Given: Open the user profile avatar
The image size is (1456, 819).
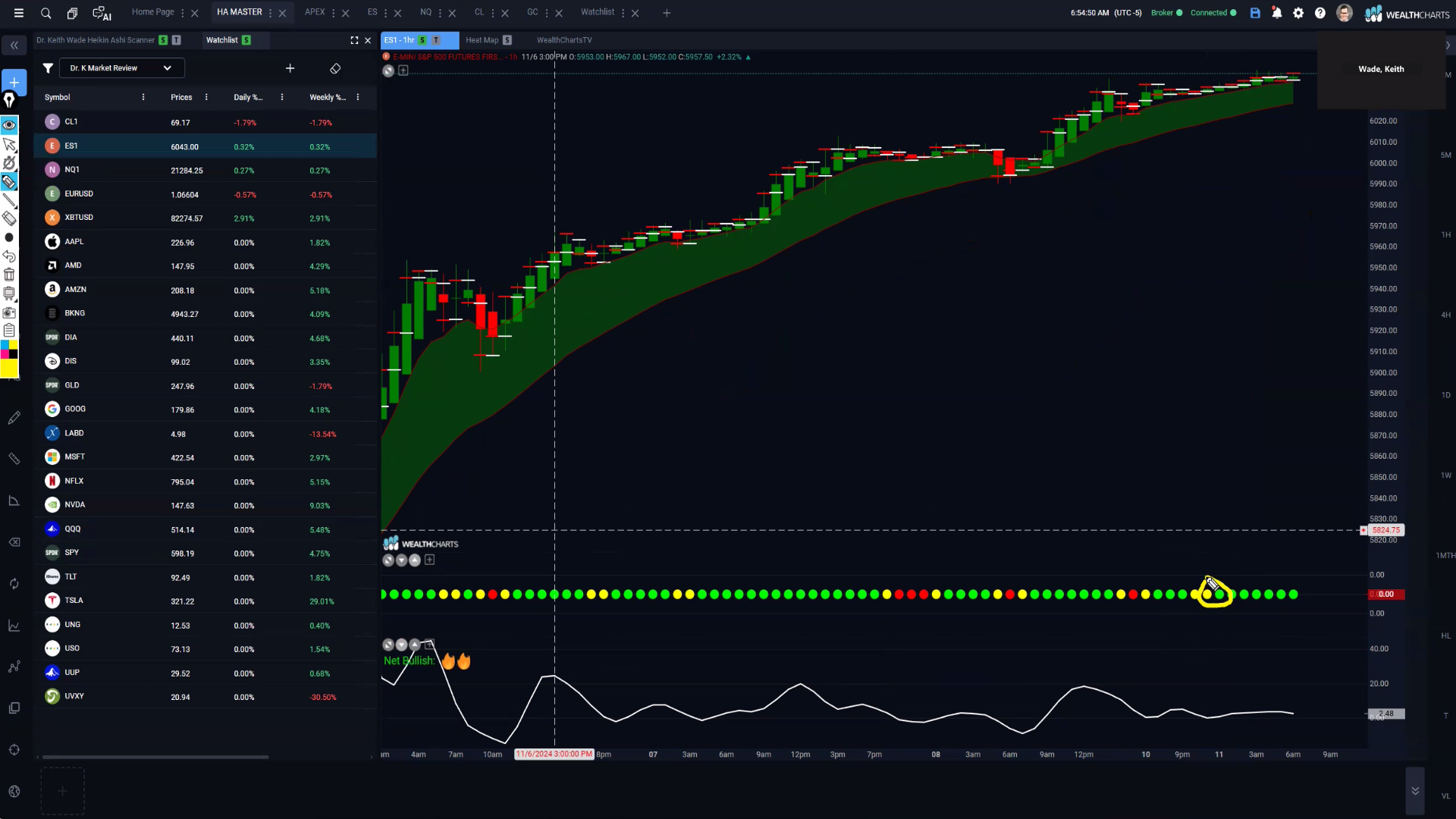Looking at the screenshot, I should pos(1345,13).
